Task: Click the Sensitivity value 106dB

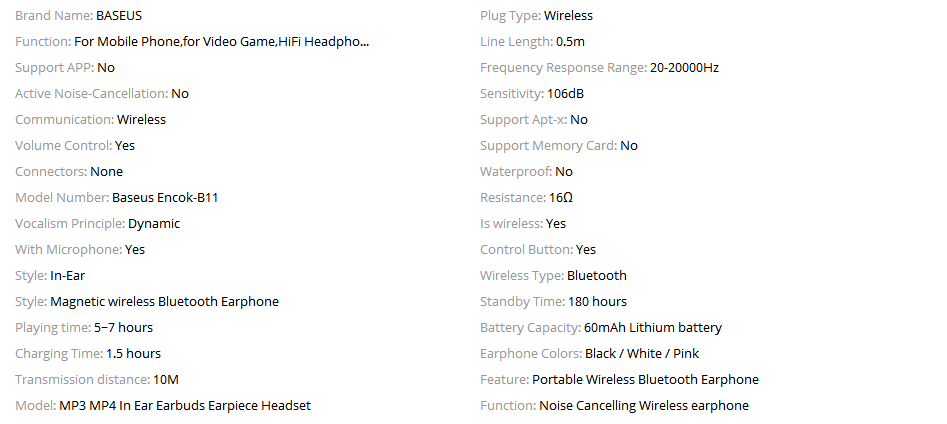Action: 565,94
